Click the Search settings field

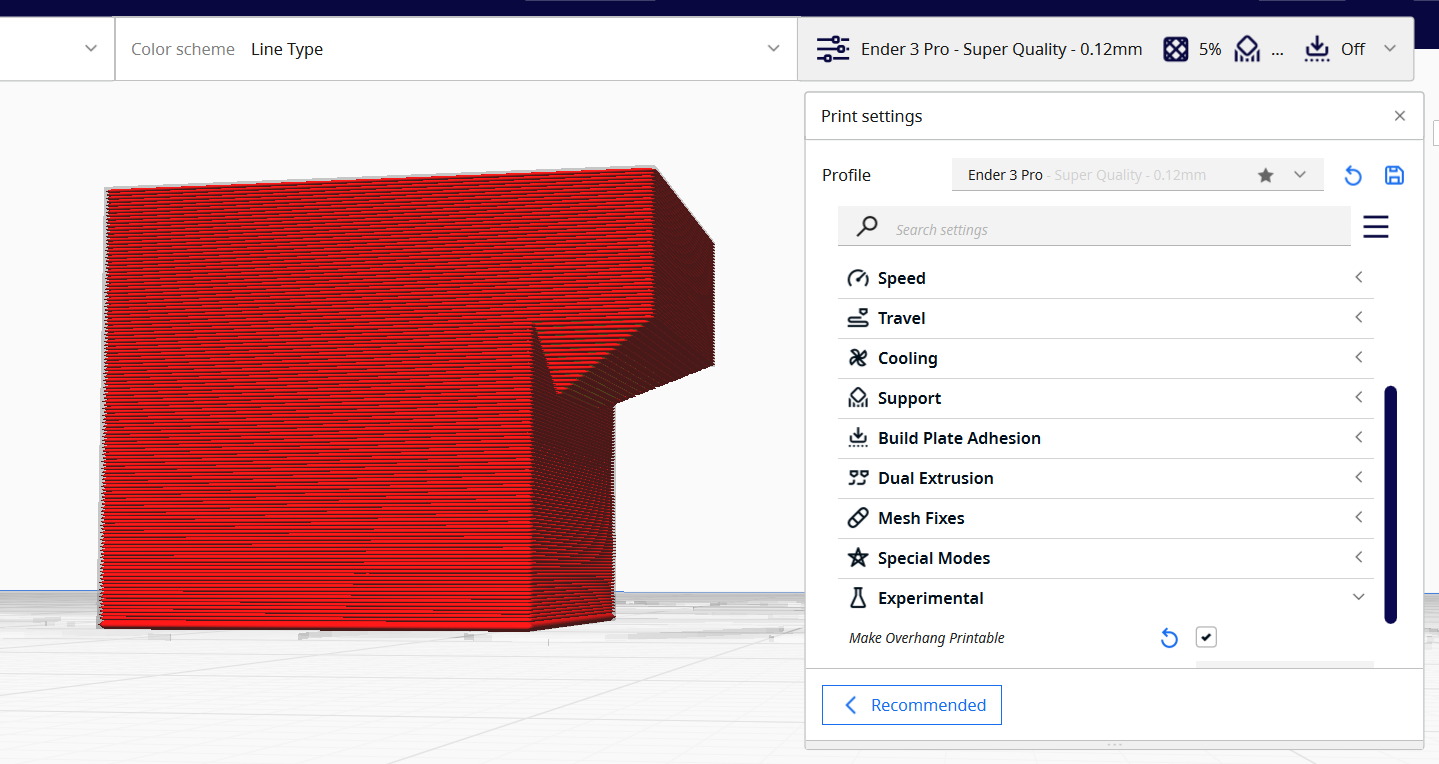(1094, 227)
